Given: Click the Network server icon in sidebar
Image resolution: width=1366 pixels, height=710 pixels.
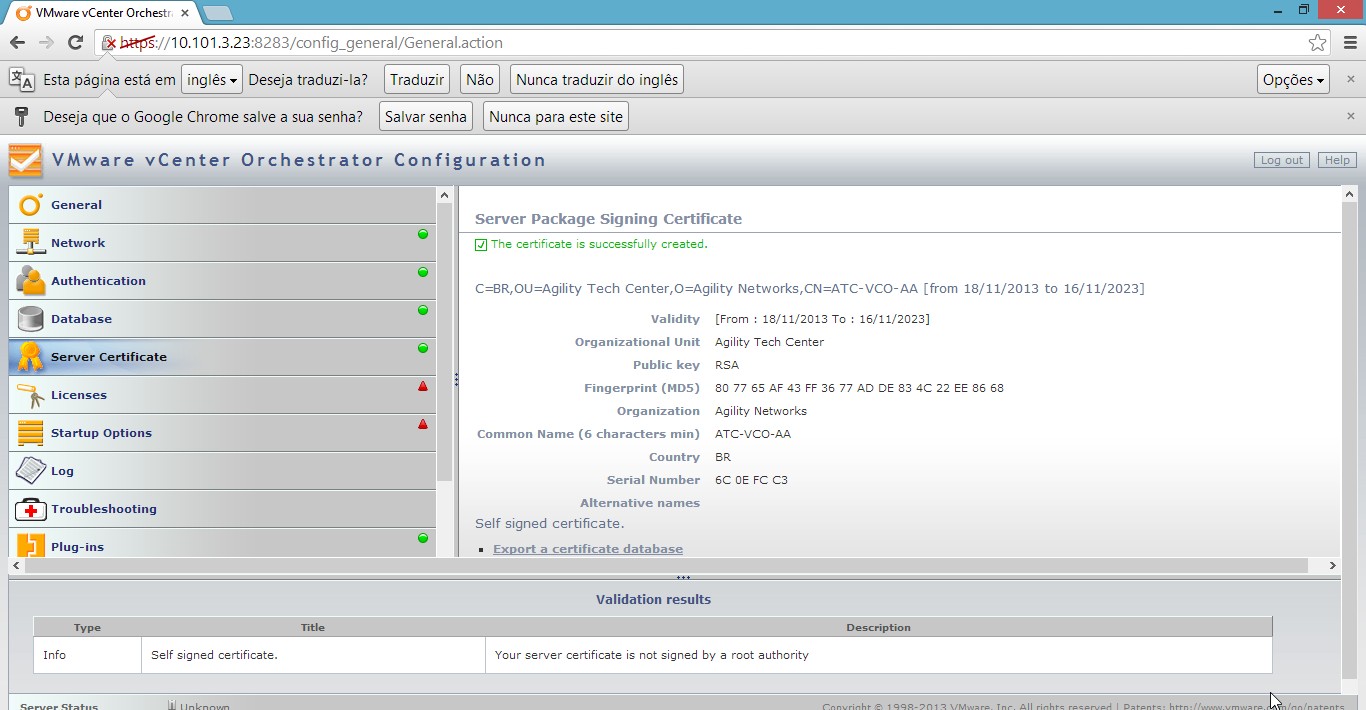Looking at the screenshot, I should click(x=30, y=243).
